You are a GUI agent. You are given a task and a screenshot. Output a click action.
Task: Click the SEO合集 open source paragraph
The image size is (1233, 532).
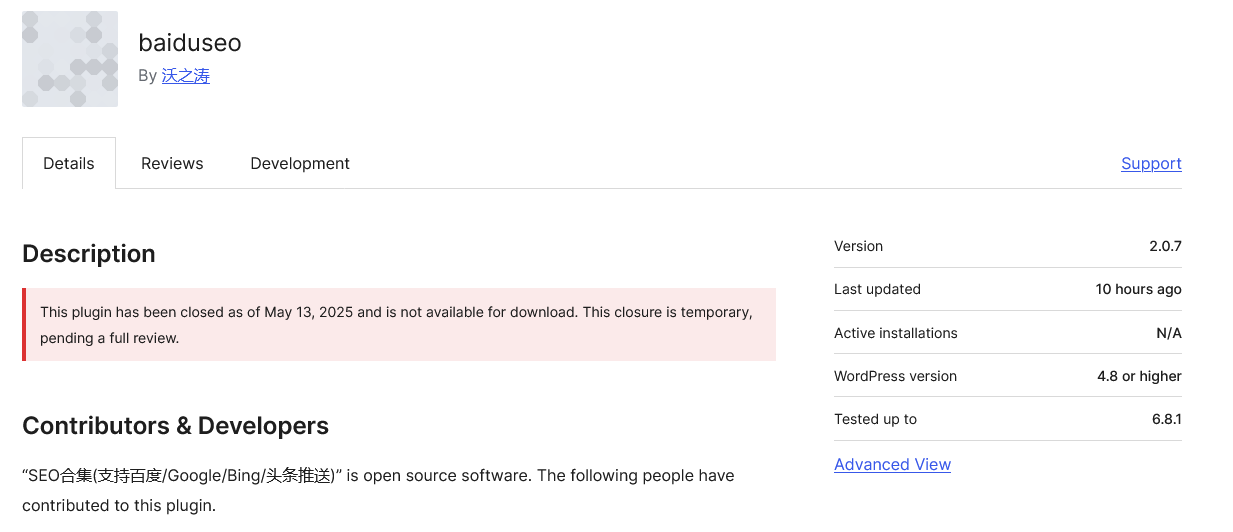378,490
